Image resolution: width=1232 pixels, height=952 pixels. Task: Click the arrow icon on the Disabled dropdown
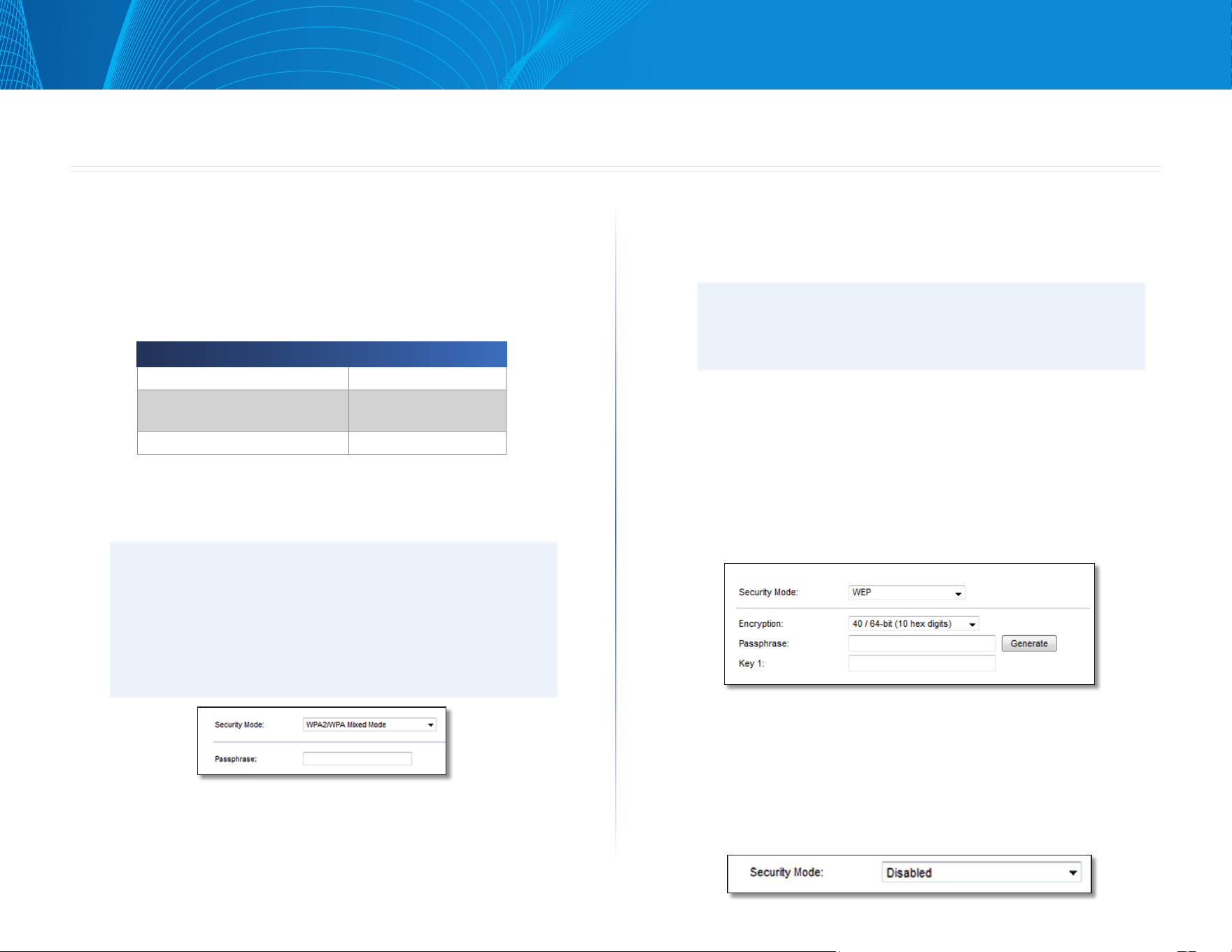click(1072, 873)
